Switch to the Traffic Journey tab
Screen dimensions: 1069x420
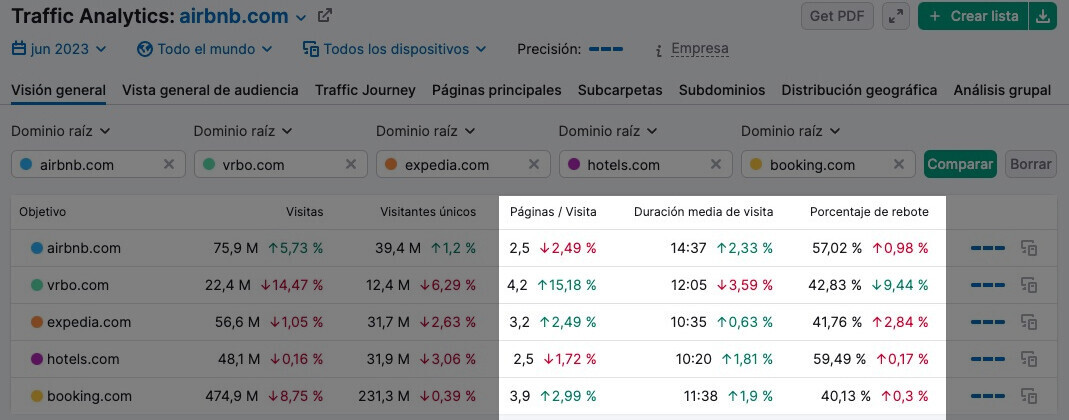(x=365, y=90)
